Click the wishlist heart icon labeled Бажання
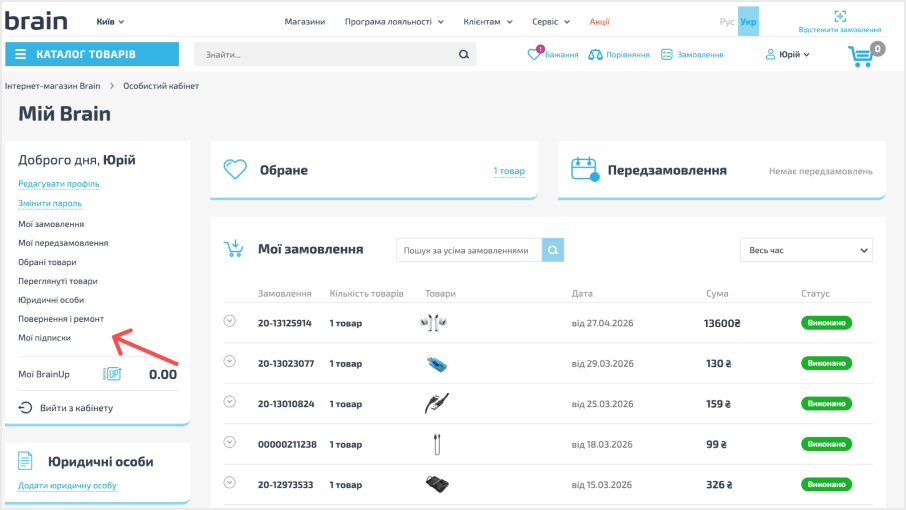The image size is (906, 510). tap(534, 54)
